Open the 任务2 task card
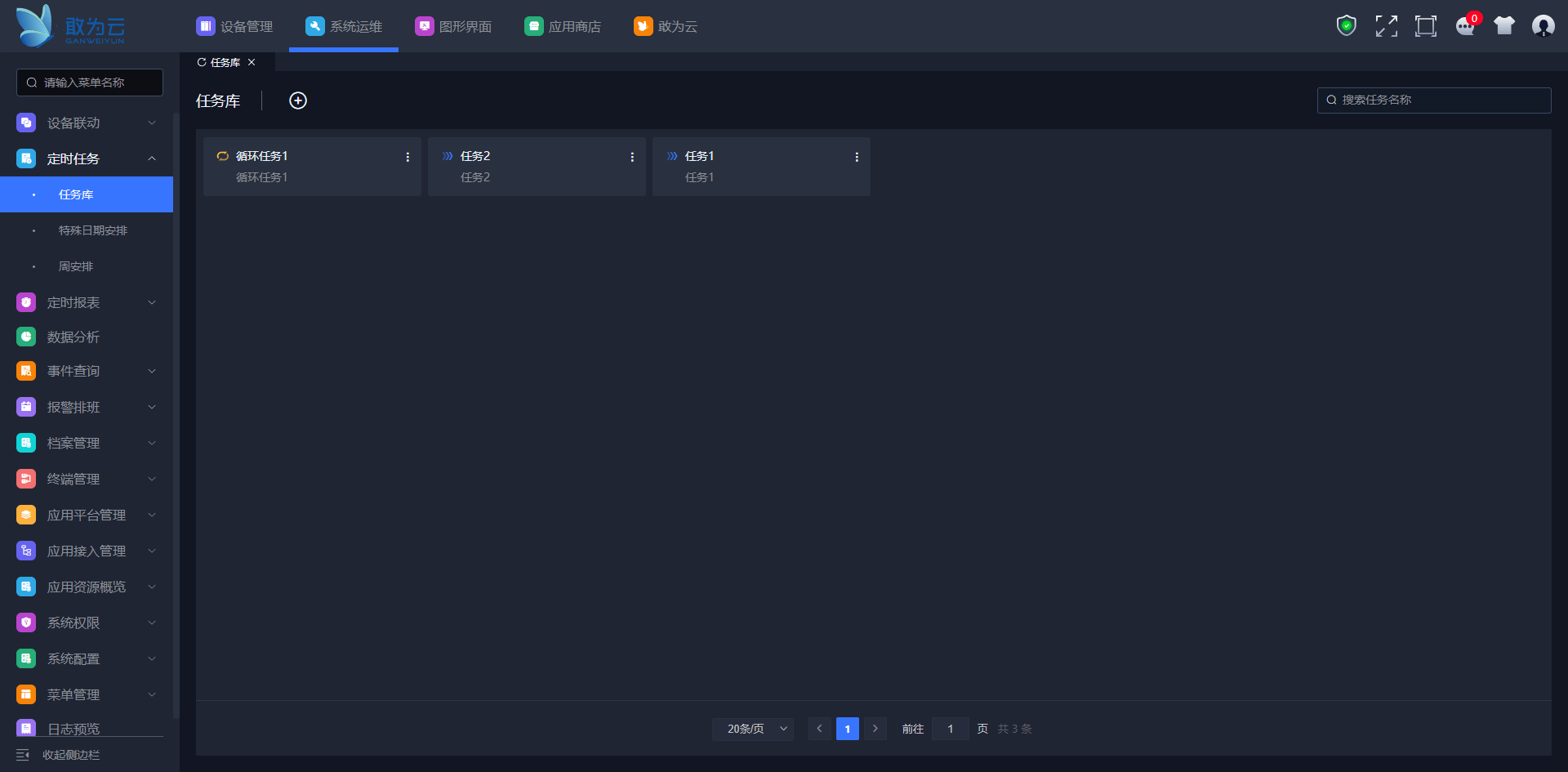 click(x=537, y=167)
